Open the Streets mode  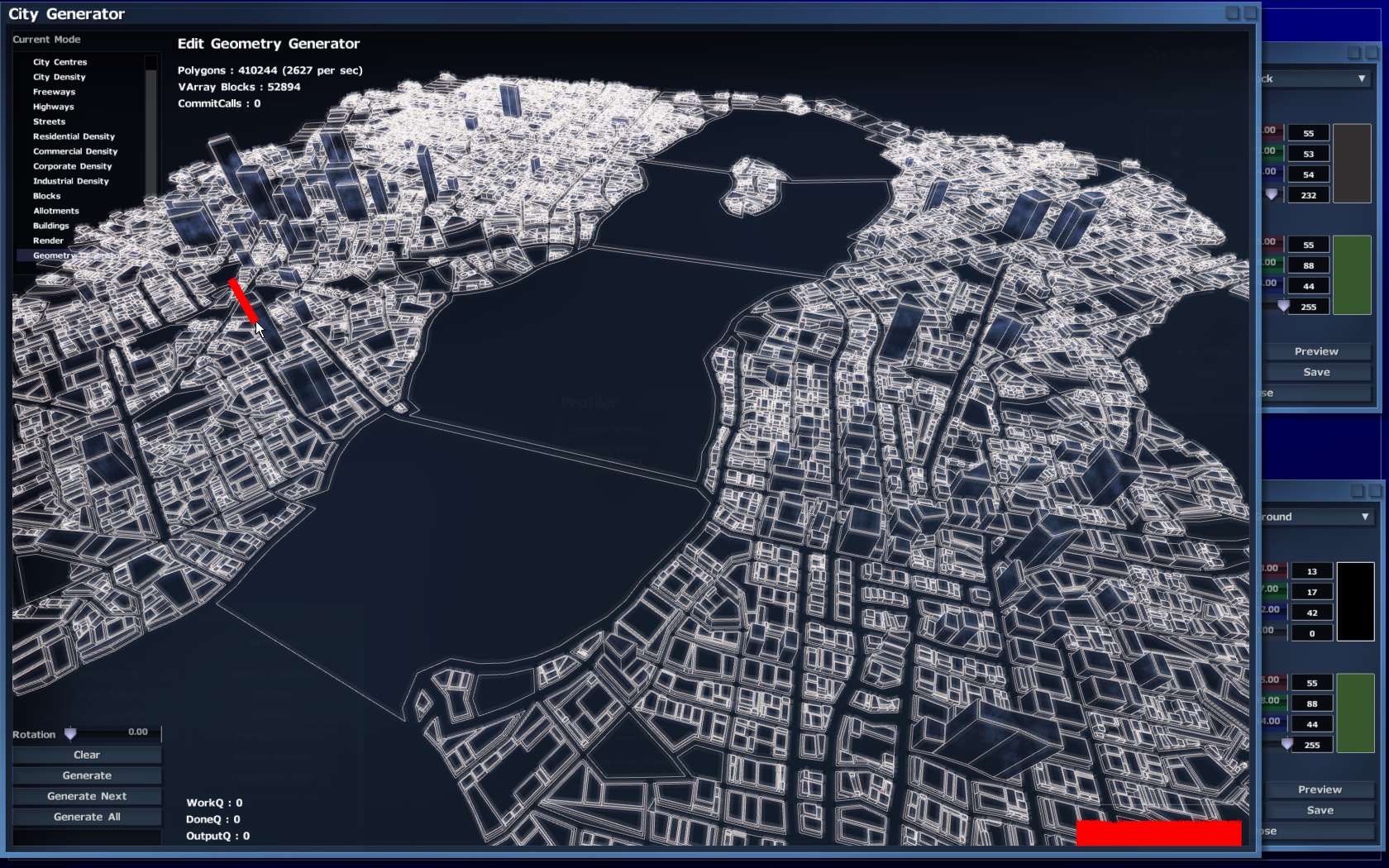pyautogui.click(x=49, y=122)
